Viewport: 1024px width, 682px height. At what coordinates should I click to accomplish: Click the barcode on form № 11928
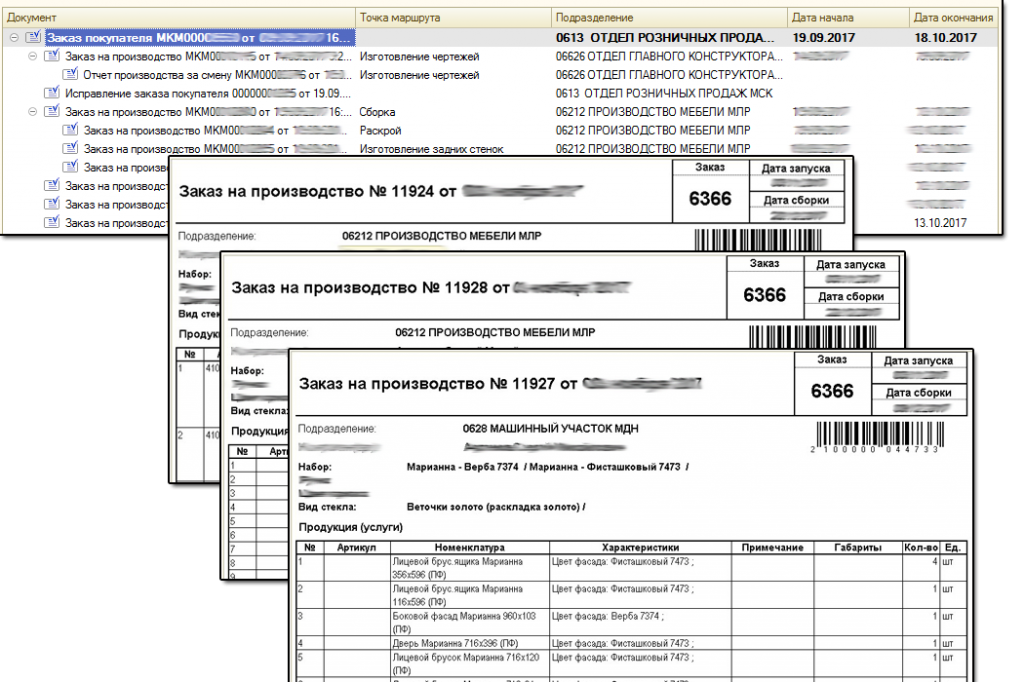[812, 336]
